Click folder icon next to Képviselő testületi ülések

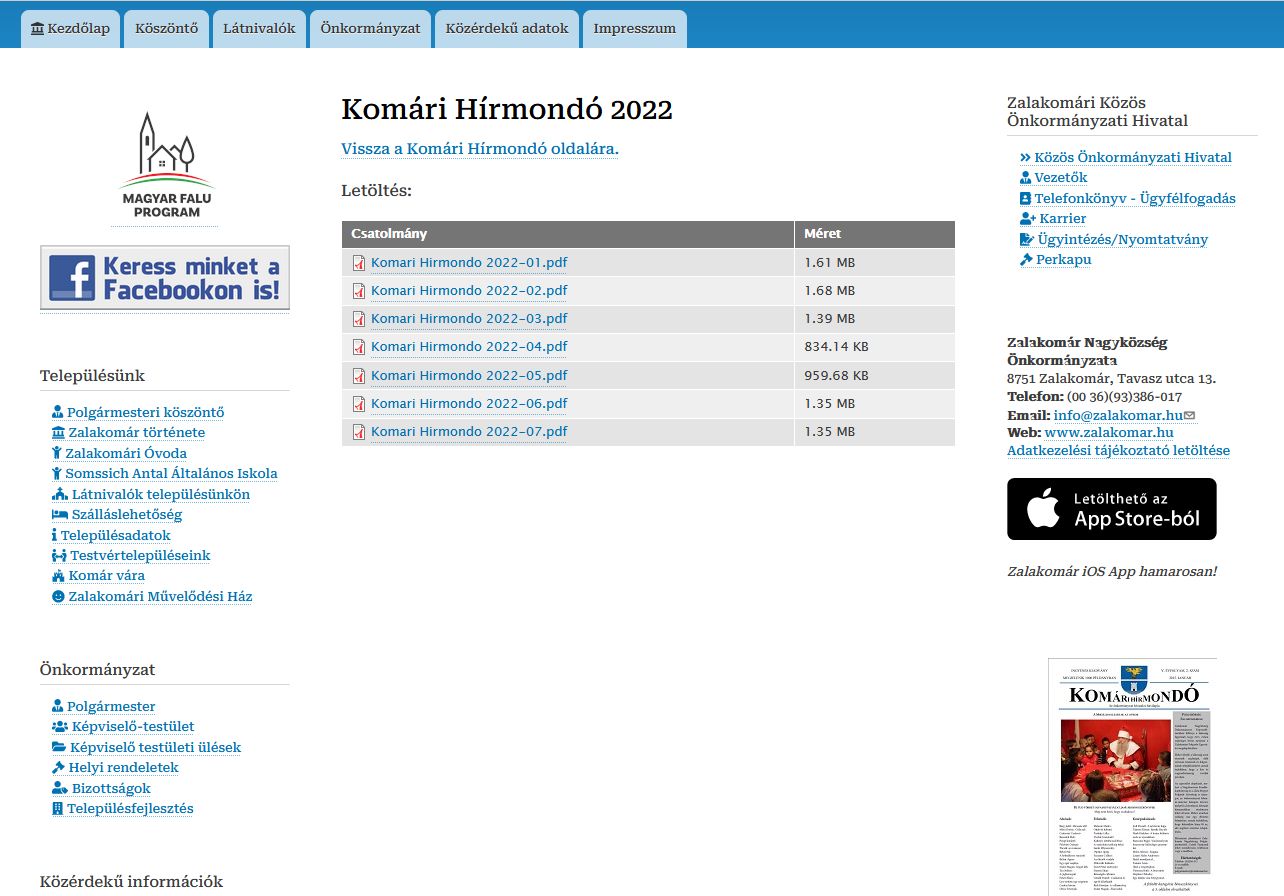click(59, 748)
